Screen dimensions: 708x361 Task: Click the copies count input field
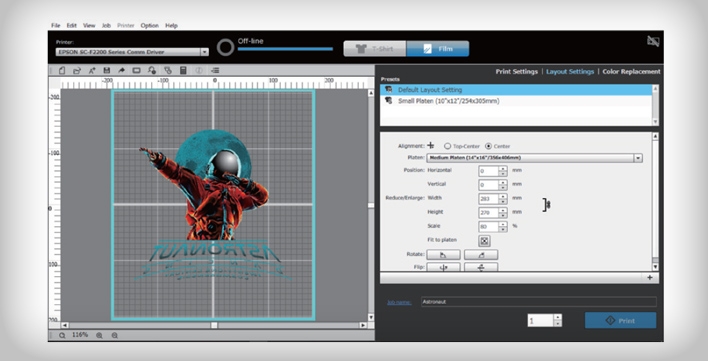tap(540, 320)
